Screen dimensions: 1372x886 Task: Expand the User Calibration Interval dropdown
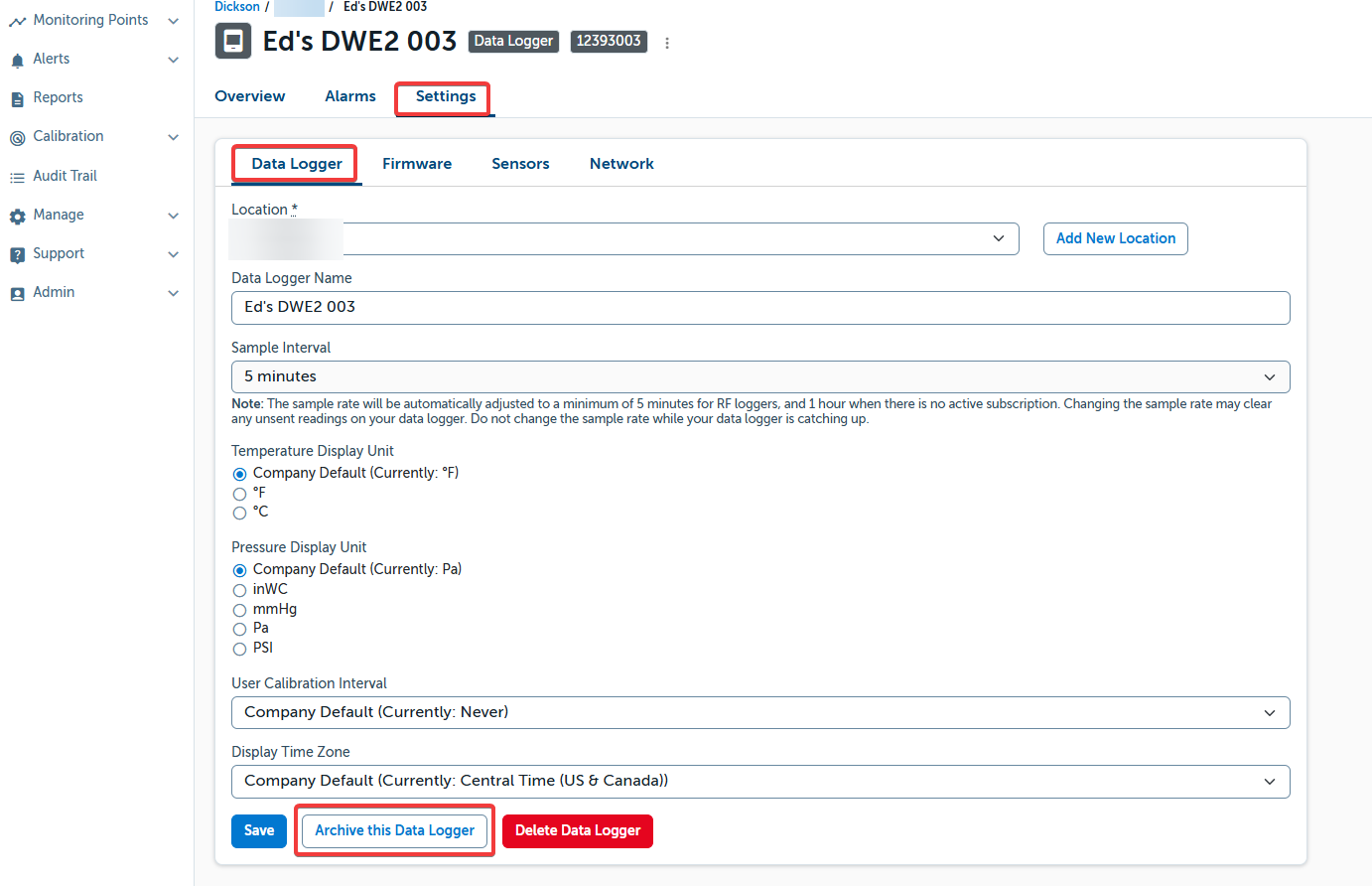[x=759, y=713]
